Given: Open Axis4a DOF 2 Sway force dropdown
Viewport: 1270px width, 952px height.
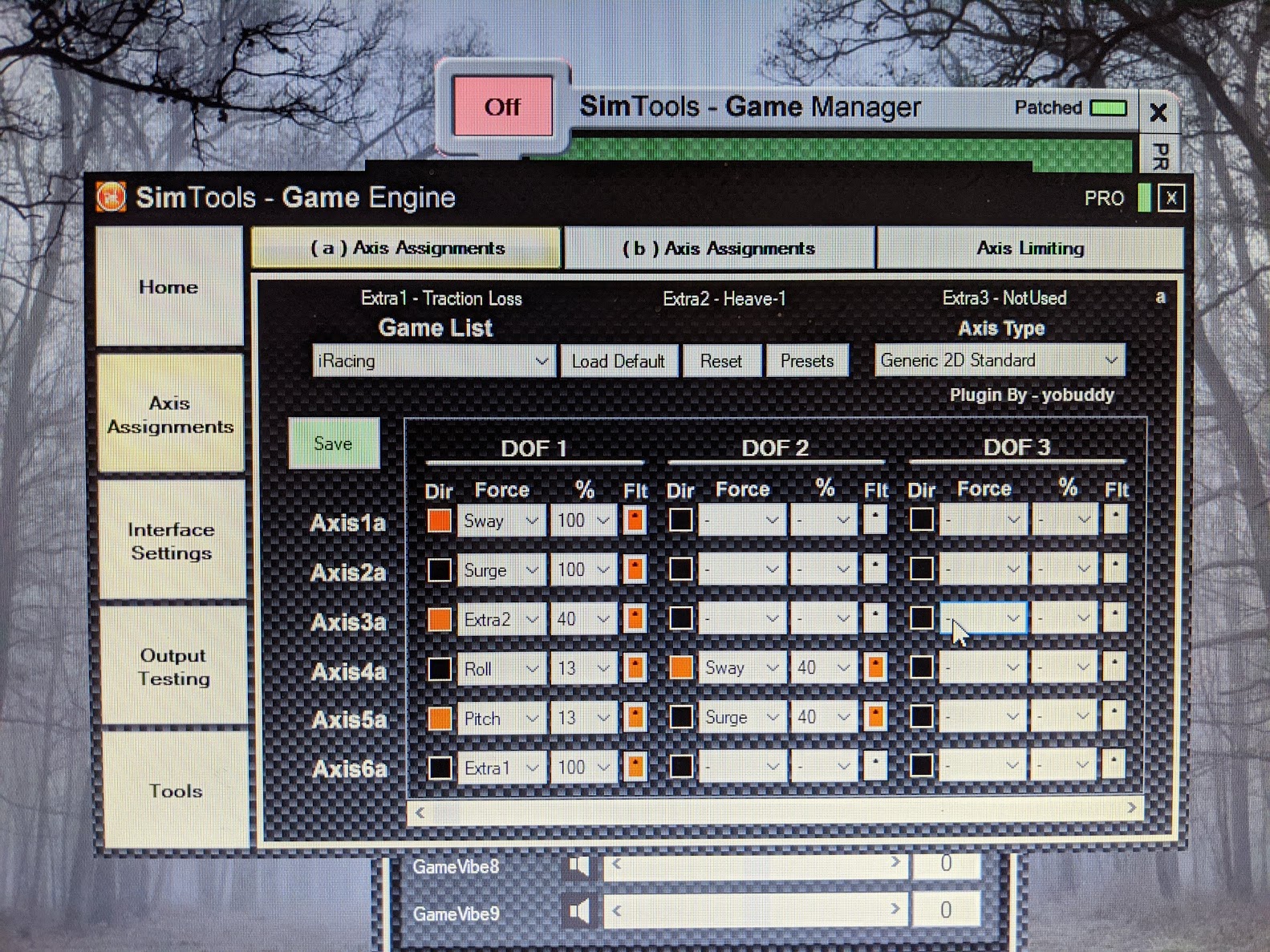Looking at the screenshot, I should coord(742,667).
